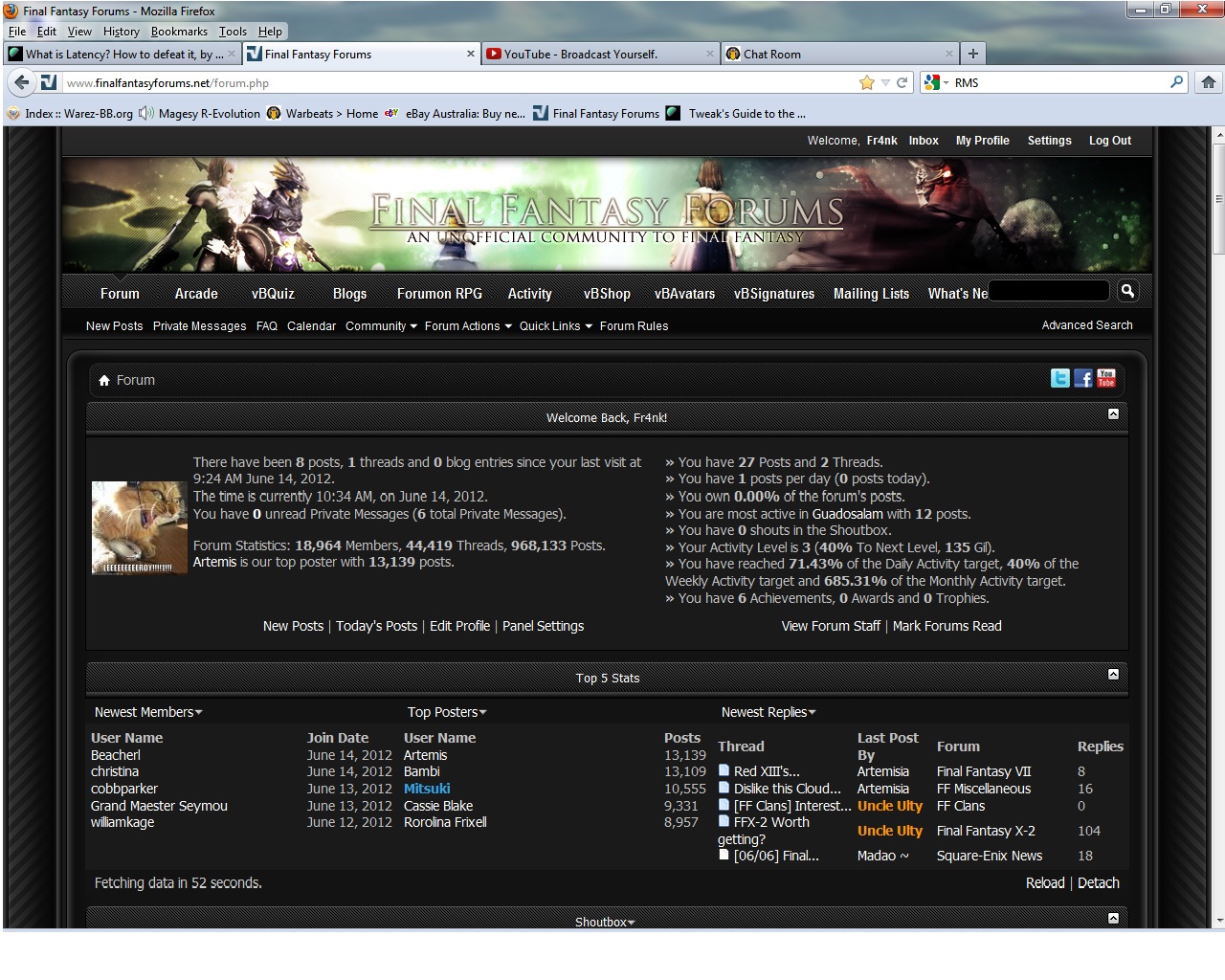Collapse Shoutbox panel
The height and width of the screenshot is (980, 1225).
tap(1113, 919)
